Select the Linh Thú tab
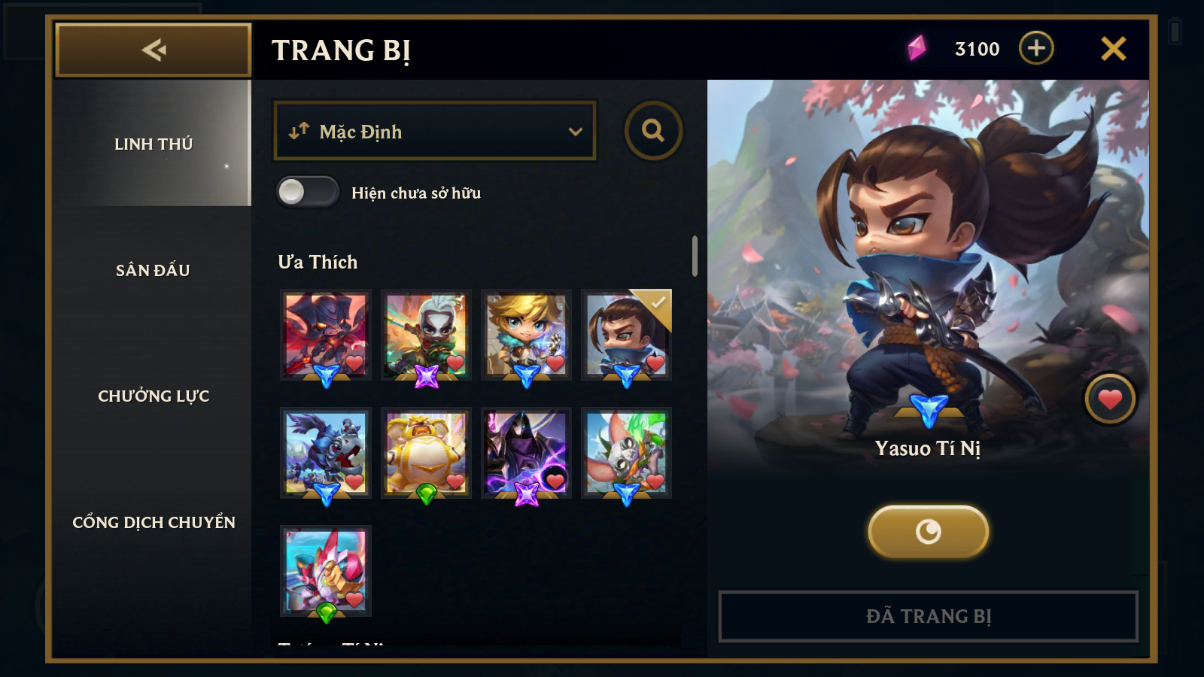 click(x=153, y=144)
